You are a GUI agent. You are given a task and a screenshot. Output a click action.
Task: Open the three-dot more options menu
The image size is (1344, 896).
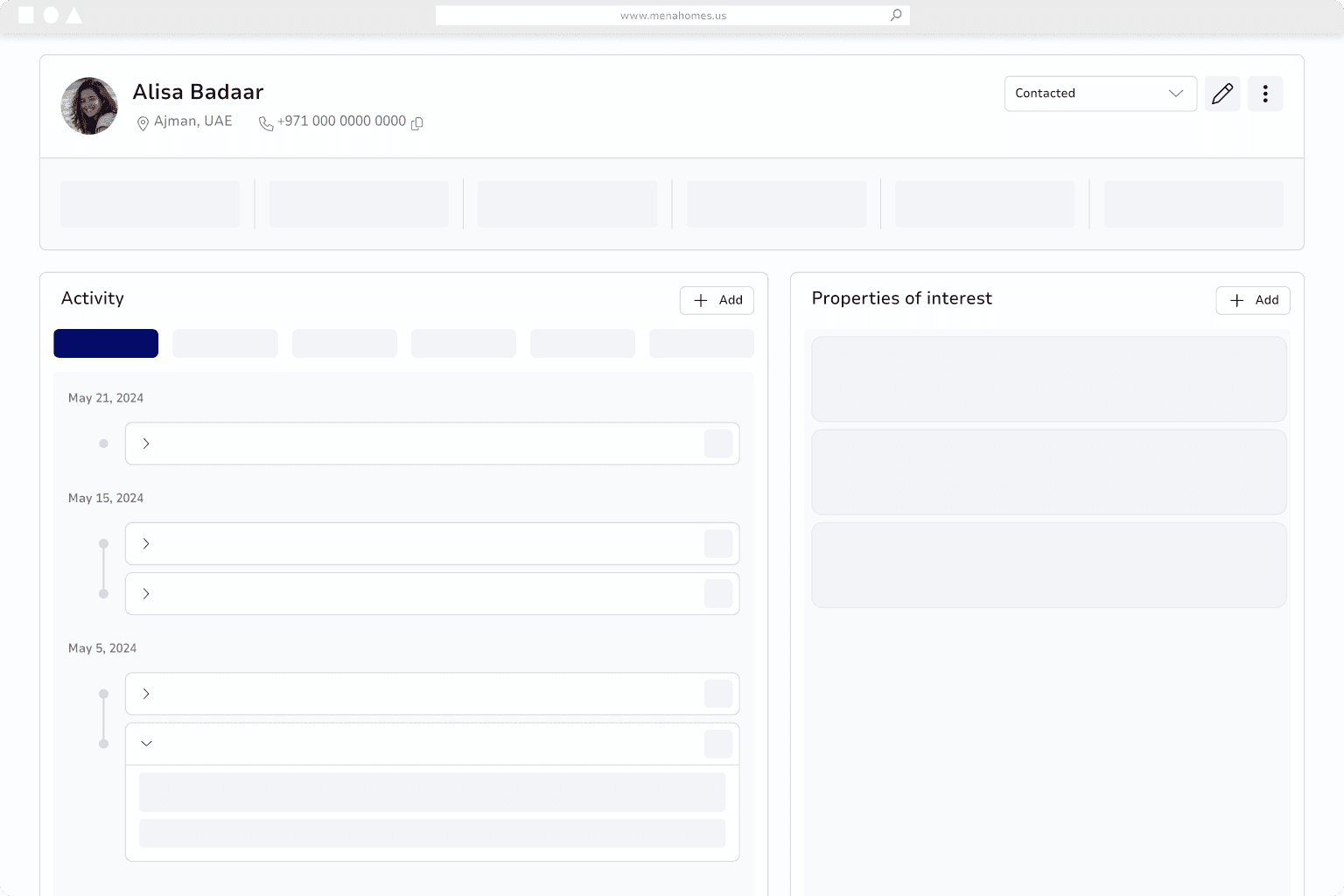coord(1265,94)
